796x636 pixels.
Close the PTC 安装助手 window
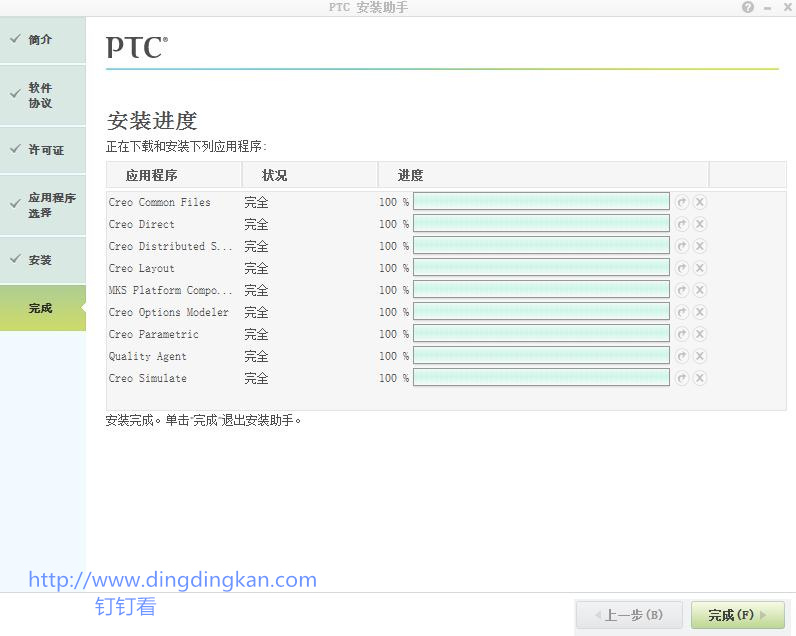[787, 8]
